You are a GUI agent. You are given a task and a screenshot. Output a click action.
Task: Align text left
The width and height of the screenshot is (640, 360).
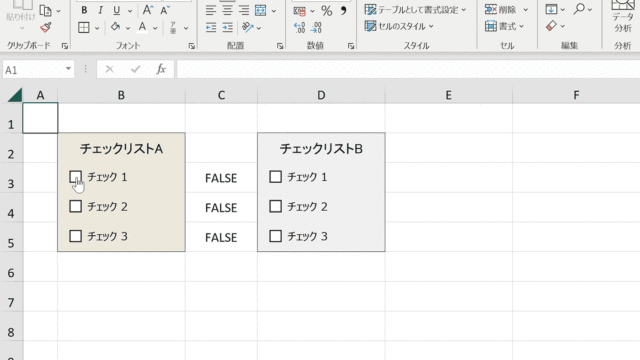pos(211,10)
